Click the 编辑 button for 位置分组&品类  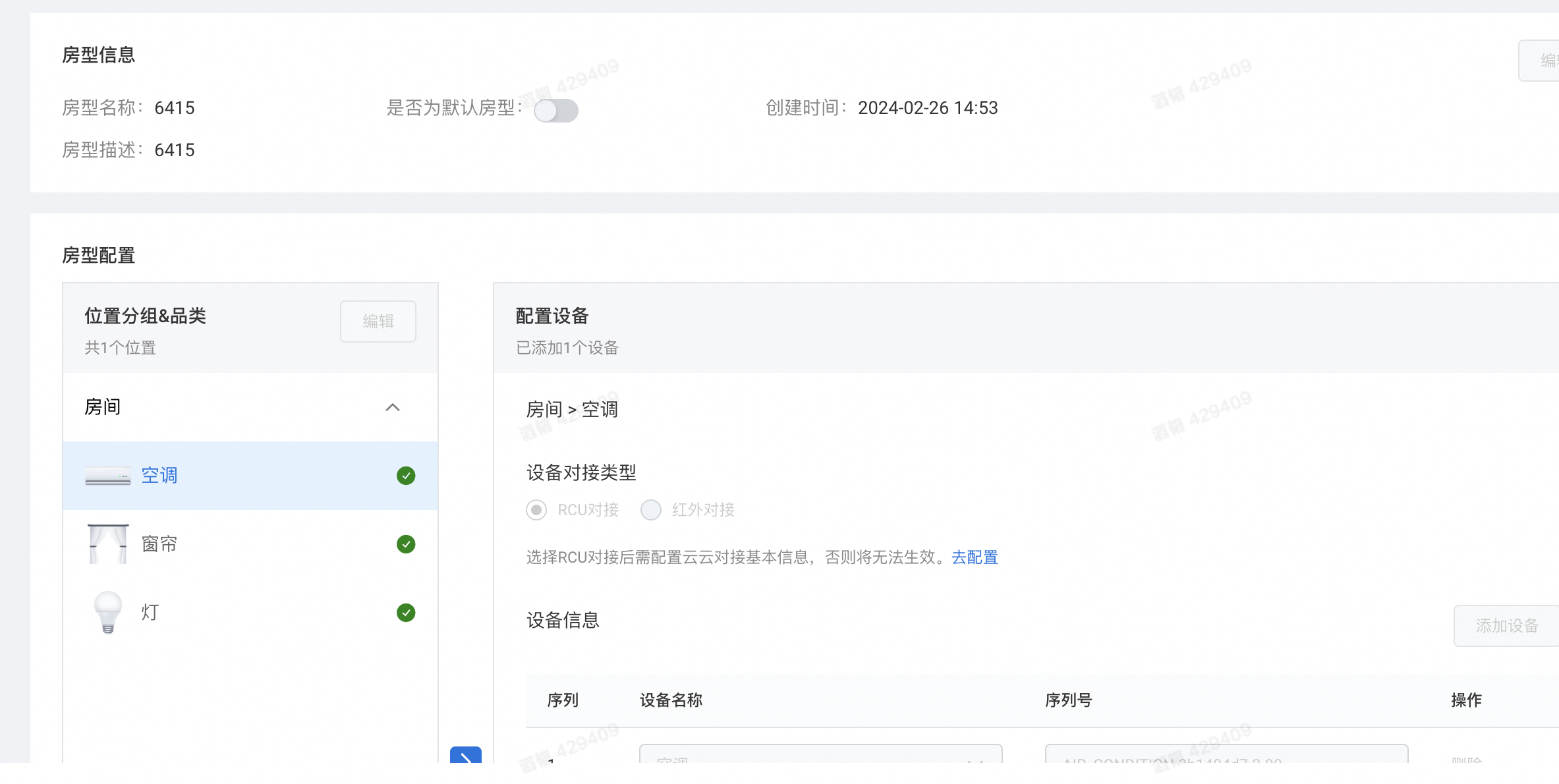(x=378, y=322)
